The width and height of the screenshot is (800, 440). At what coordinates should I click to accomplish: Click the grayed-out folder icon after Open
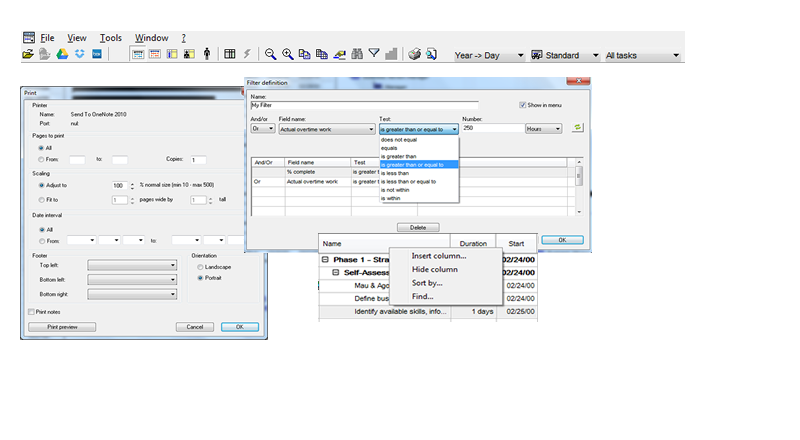click(45, 54)
